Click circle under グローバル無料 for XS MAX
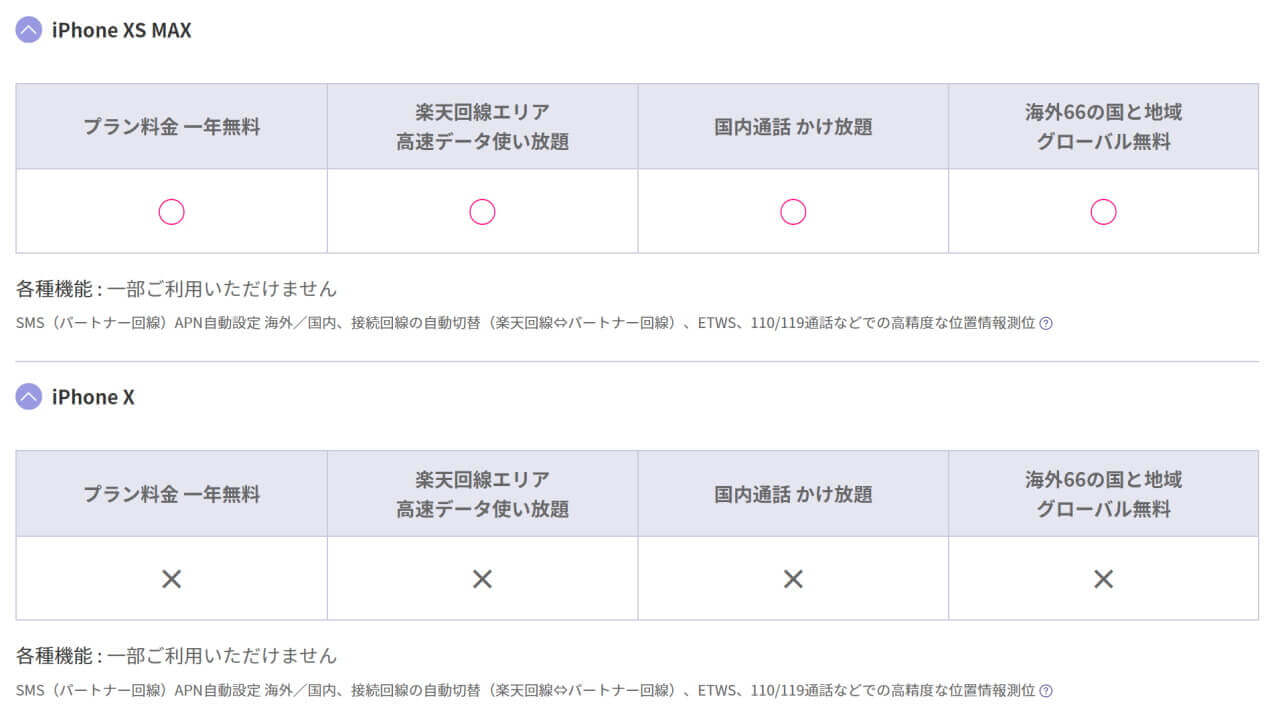1280x720 pixels. [1103, 212]
